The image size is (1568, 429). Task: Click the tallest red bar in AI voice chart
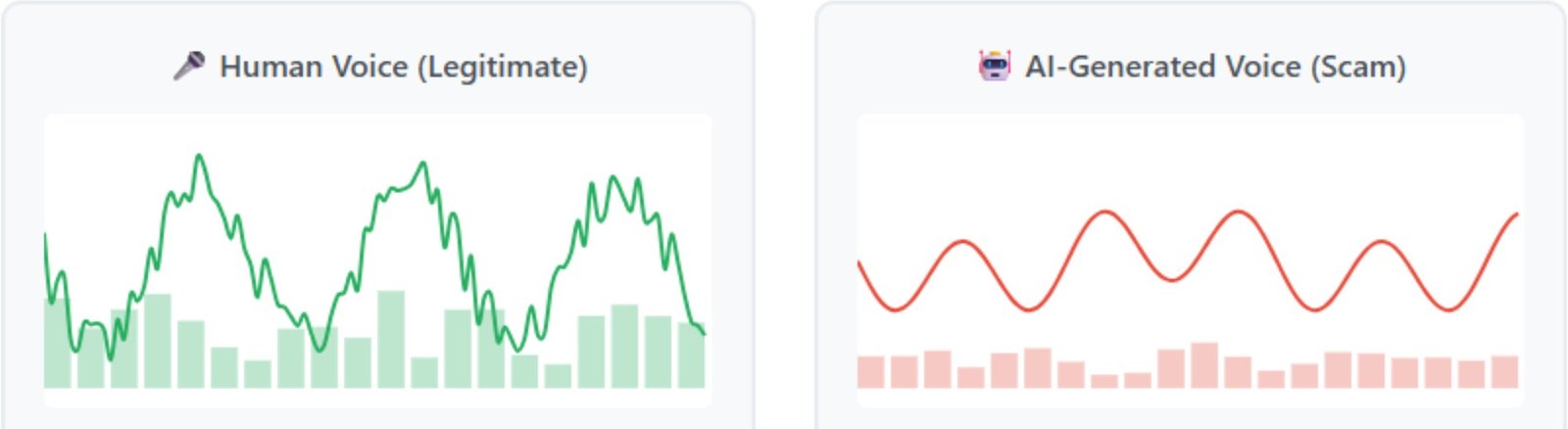[1204, 365]
